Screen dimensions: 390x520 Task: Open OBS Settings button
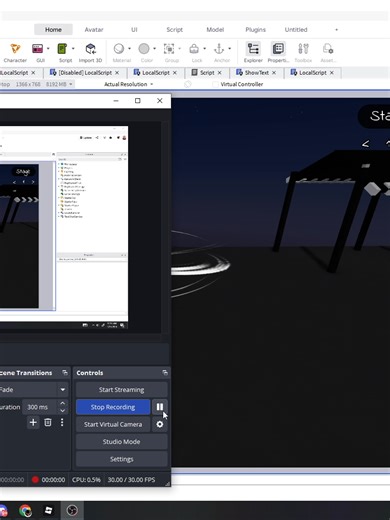[x=121, y=459]
